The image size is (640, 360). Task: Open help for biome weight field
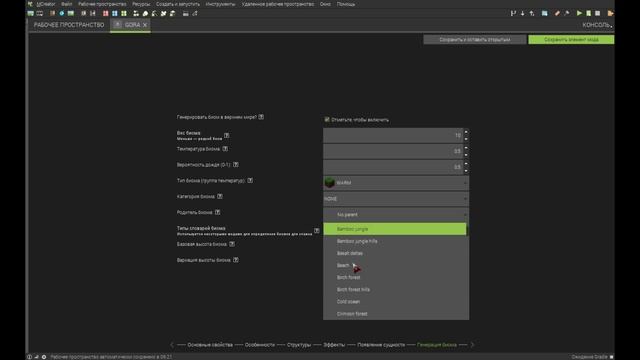coord(227,135)
